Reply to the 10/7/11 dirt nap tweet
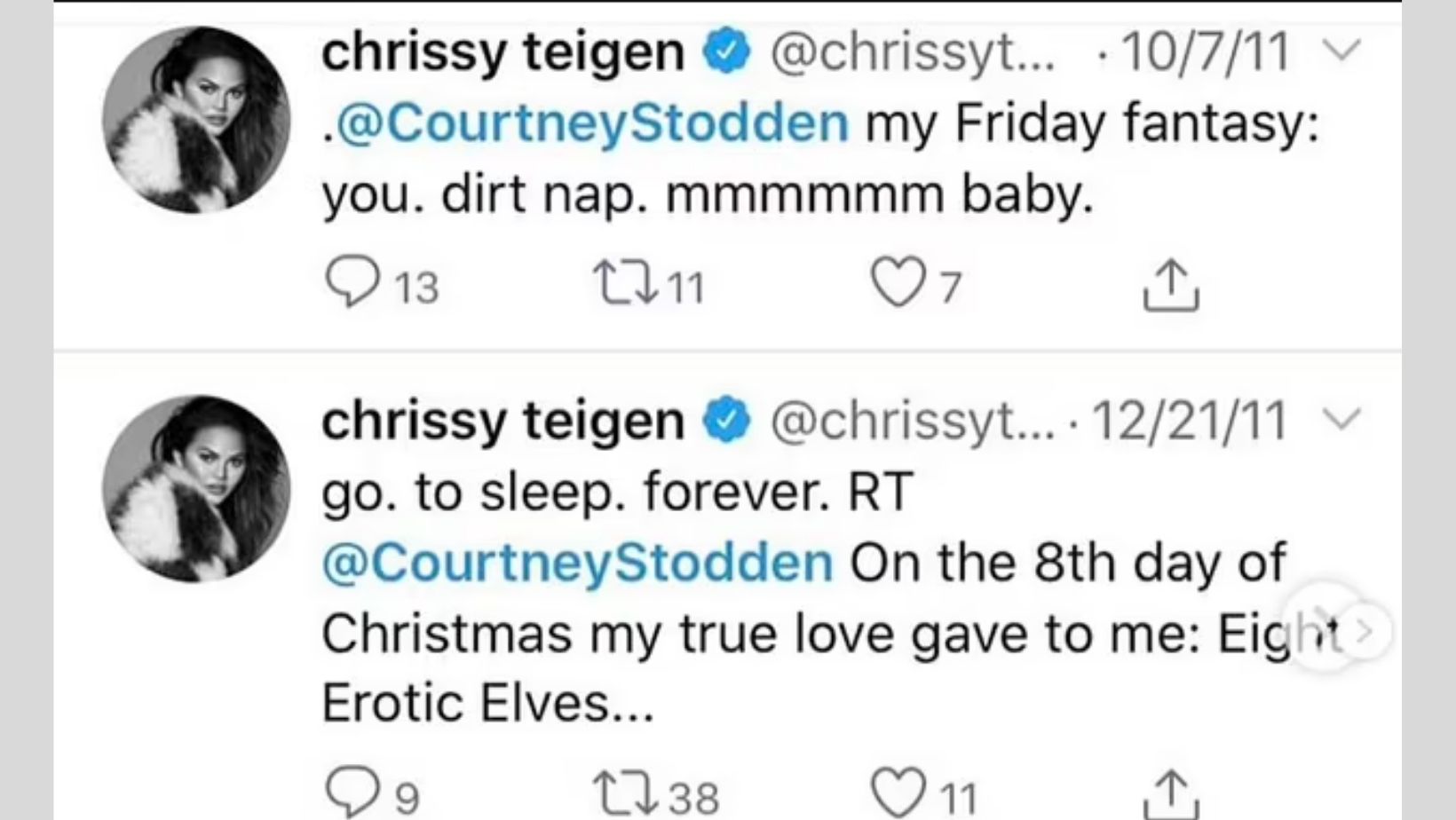1456x820 pixels. point(352,283)
